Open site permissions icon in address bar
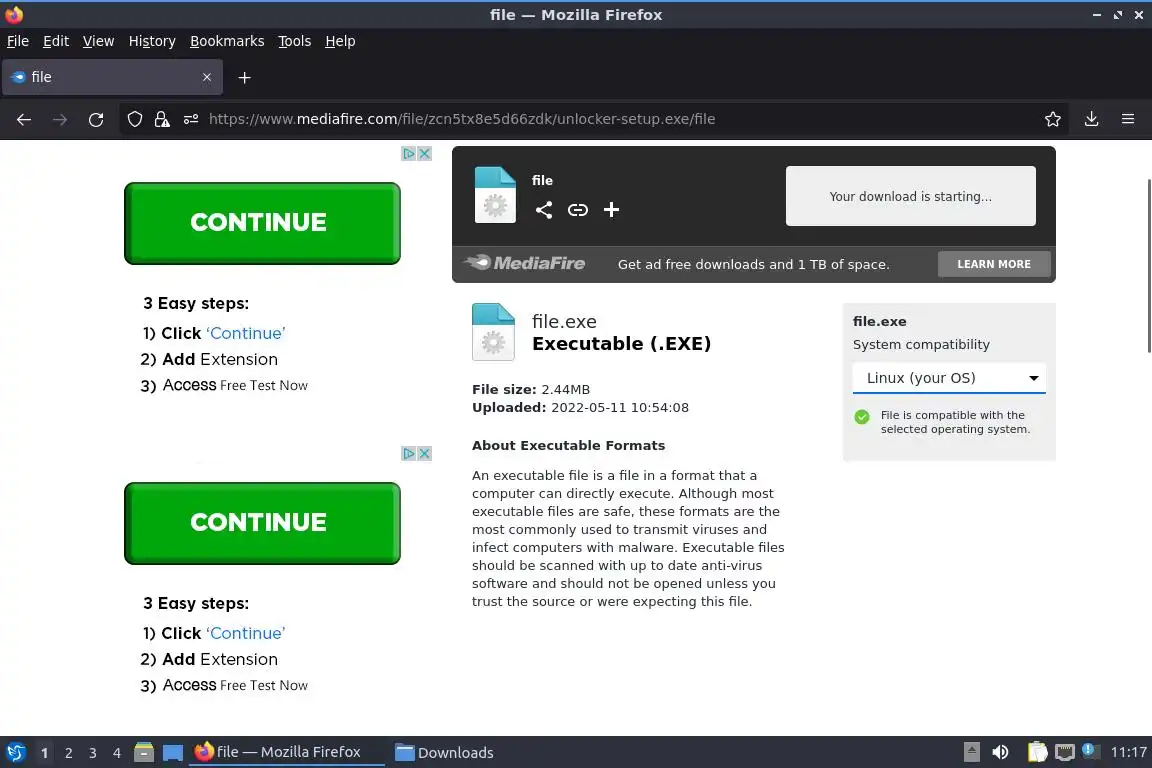1152x768 pixels. pyautogui.click(x=191, y=119)
